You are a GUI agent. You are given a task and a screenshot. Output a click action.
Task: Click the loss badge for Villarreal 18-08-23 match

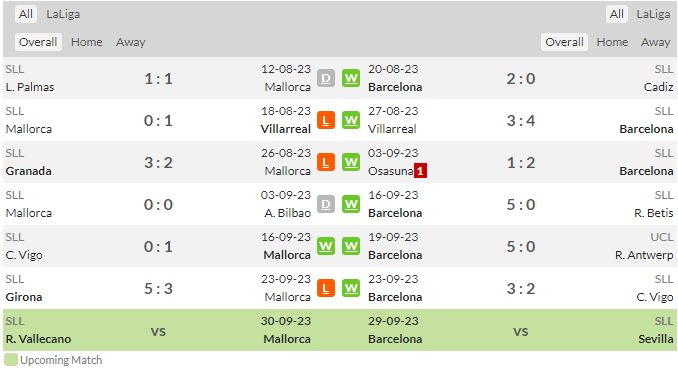326,120
